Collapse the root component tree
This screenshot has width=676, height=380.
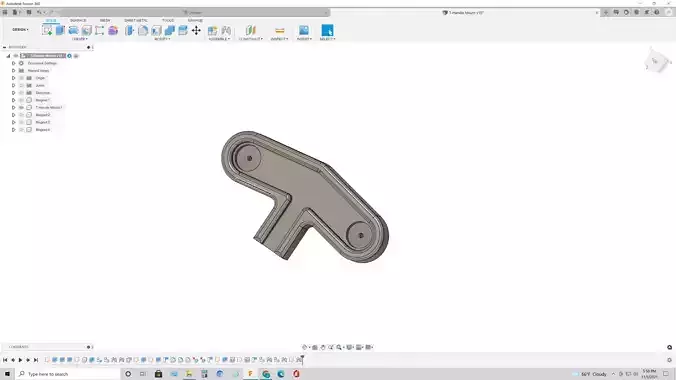(x=8, y=56)
